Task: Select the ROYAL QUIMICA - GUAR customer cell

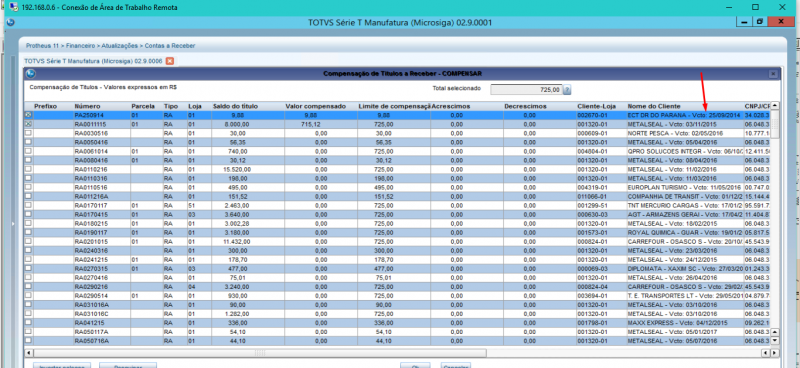Action: [x=685, y=232]
